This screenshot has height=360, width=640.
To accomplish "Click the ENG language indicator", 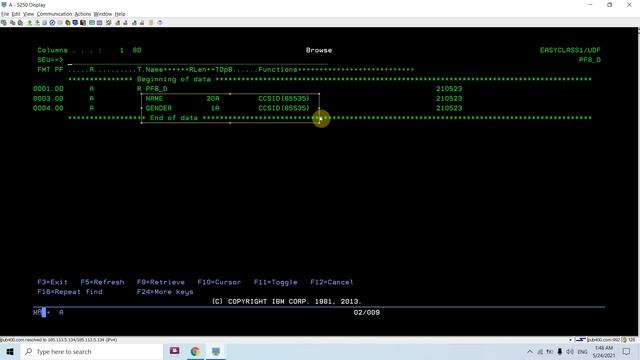I will (x=582, y=351).
